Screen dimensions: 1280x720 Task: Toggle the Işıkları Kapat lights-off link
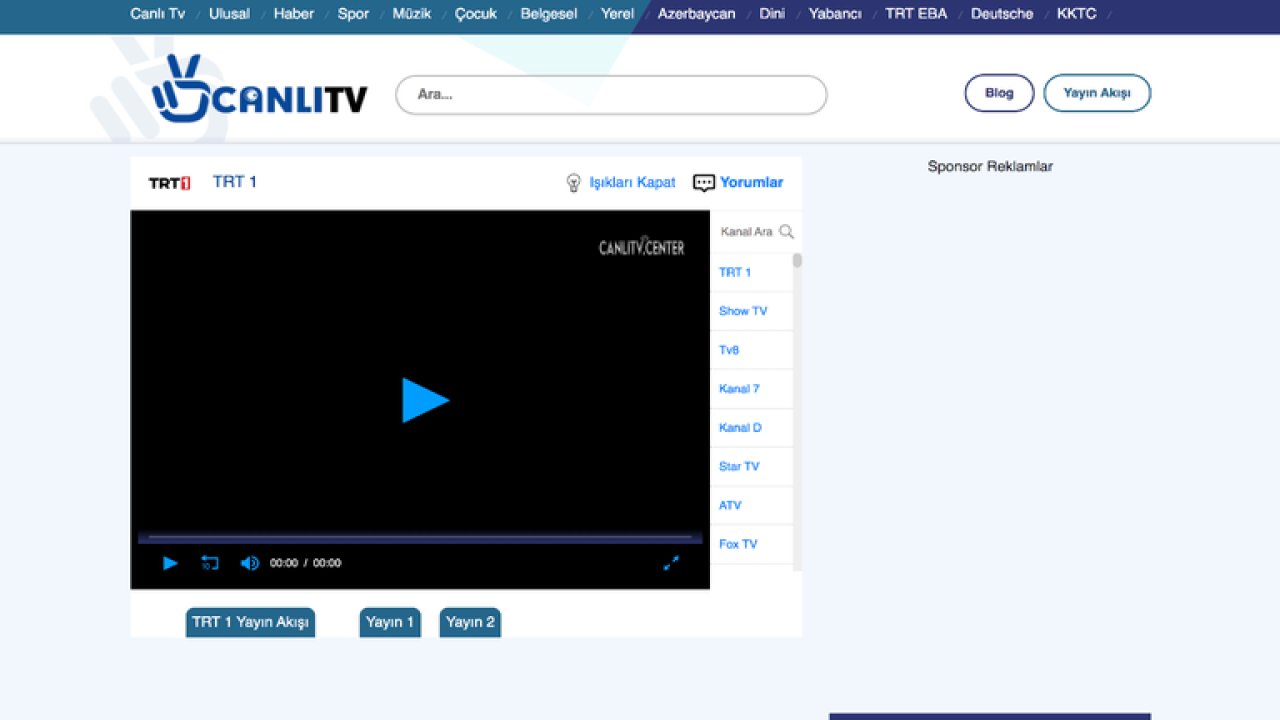[x=632, y=182]
